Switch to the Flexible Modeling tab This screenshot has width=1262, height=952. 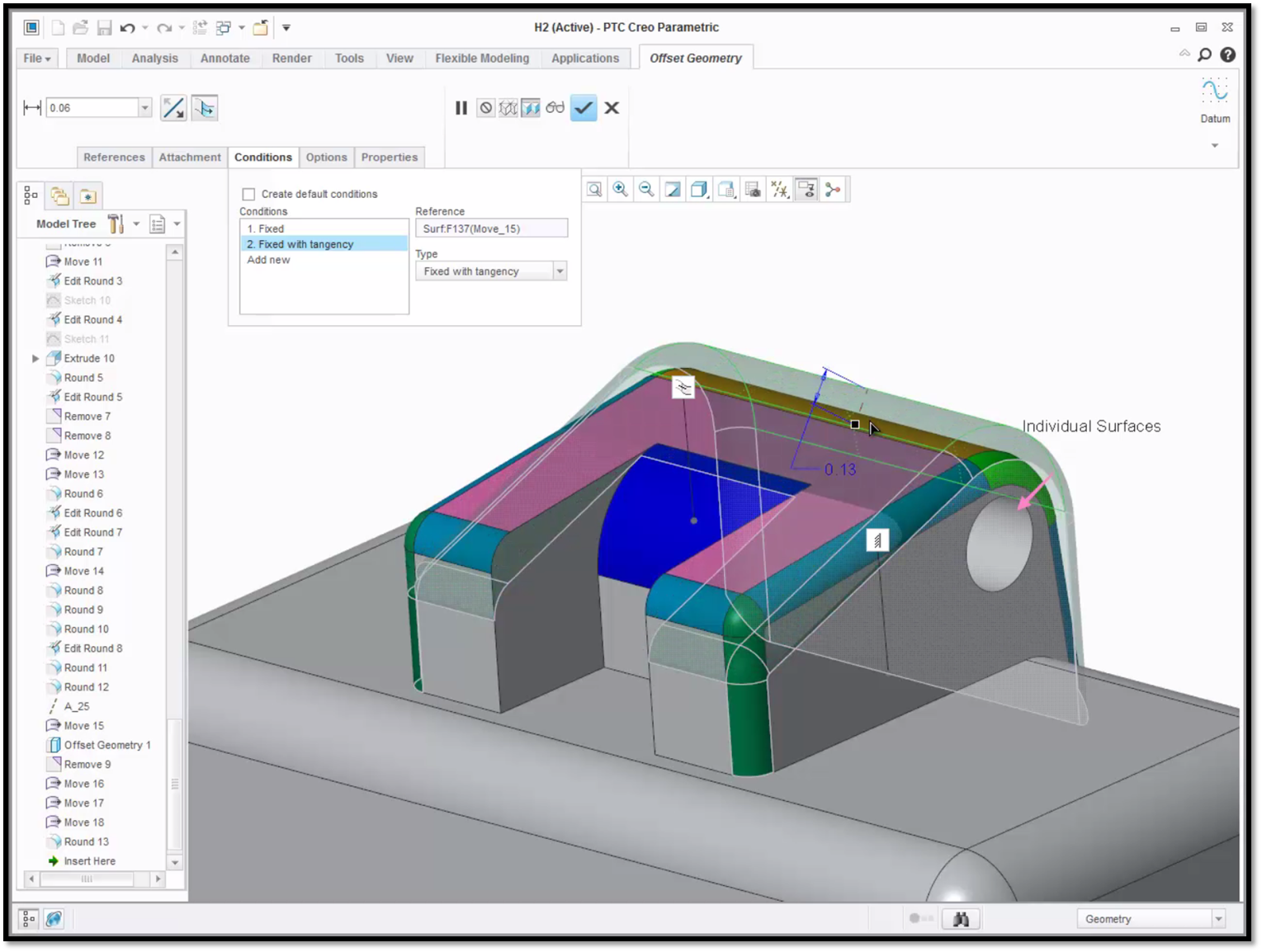pos(482,59)
